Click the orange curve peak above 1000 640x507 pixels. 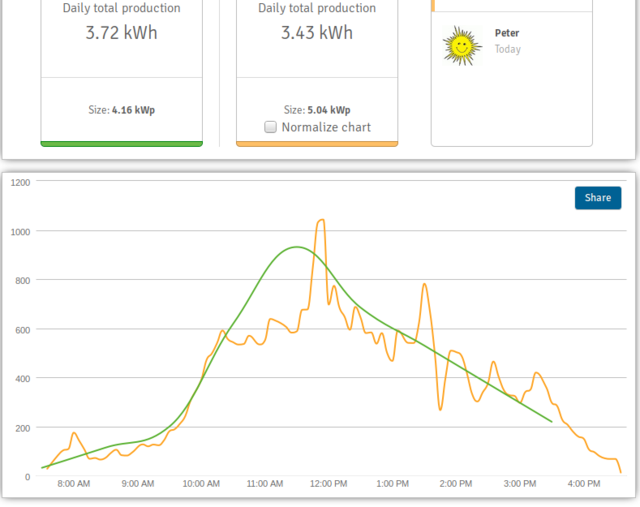tap(322, 220)
